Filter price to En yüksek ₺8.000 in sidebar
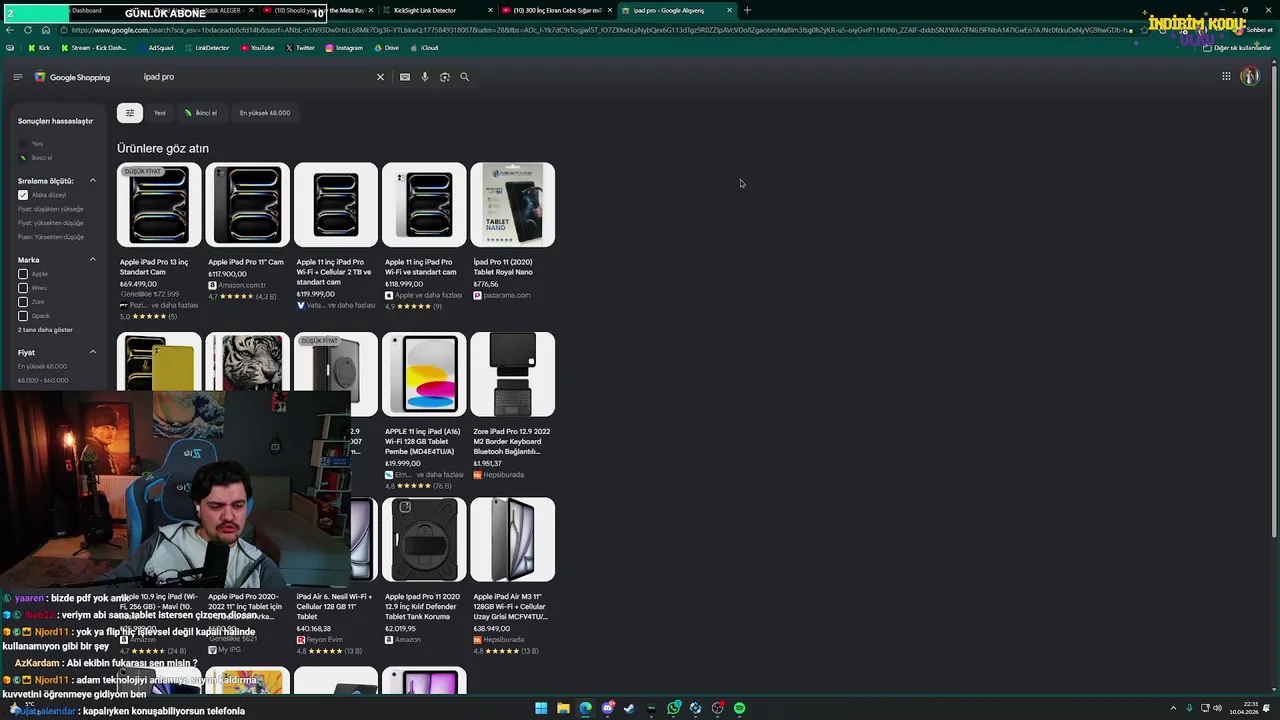Viewport: 1280px width, 720px height. tap(42, 366)
